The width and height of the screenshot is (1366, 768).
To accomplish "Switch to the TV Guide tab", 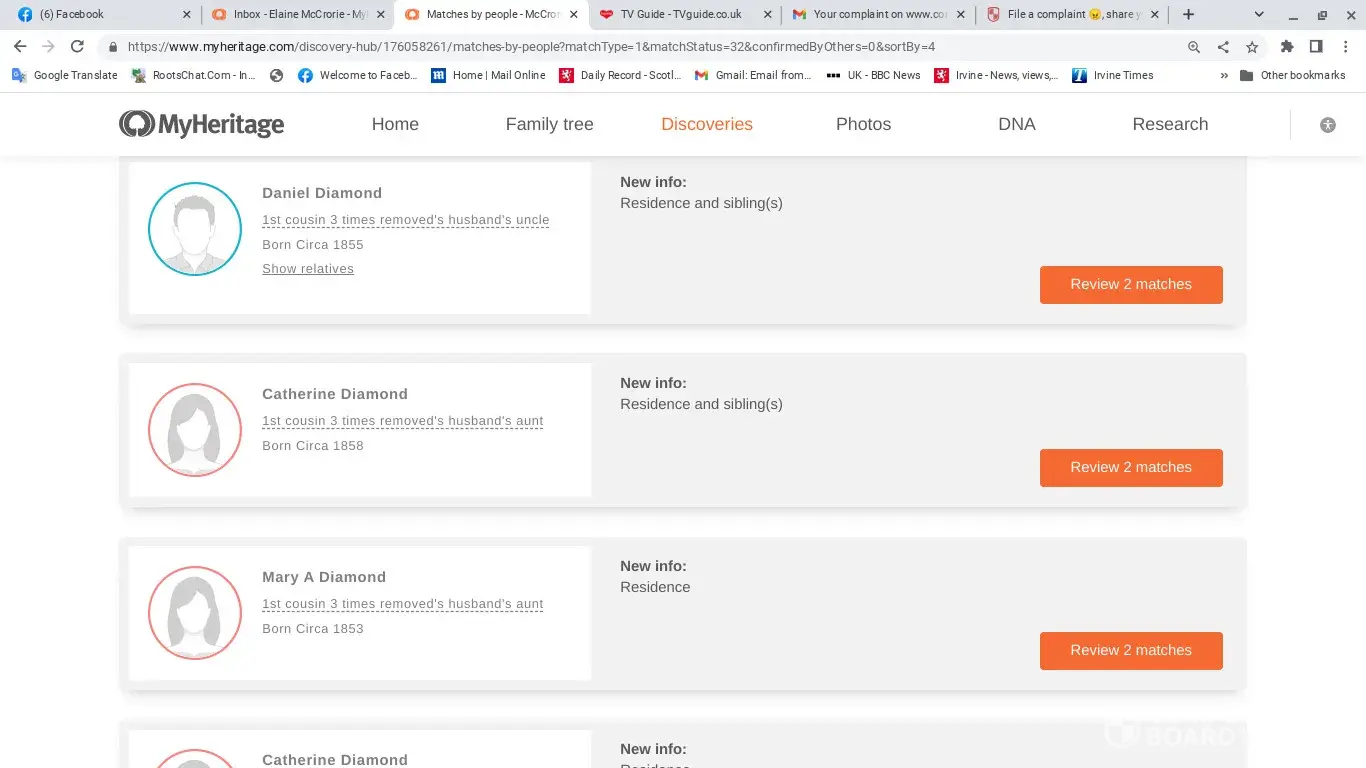I will pos(680,14).
